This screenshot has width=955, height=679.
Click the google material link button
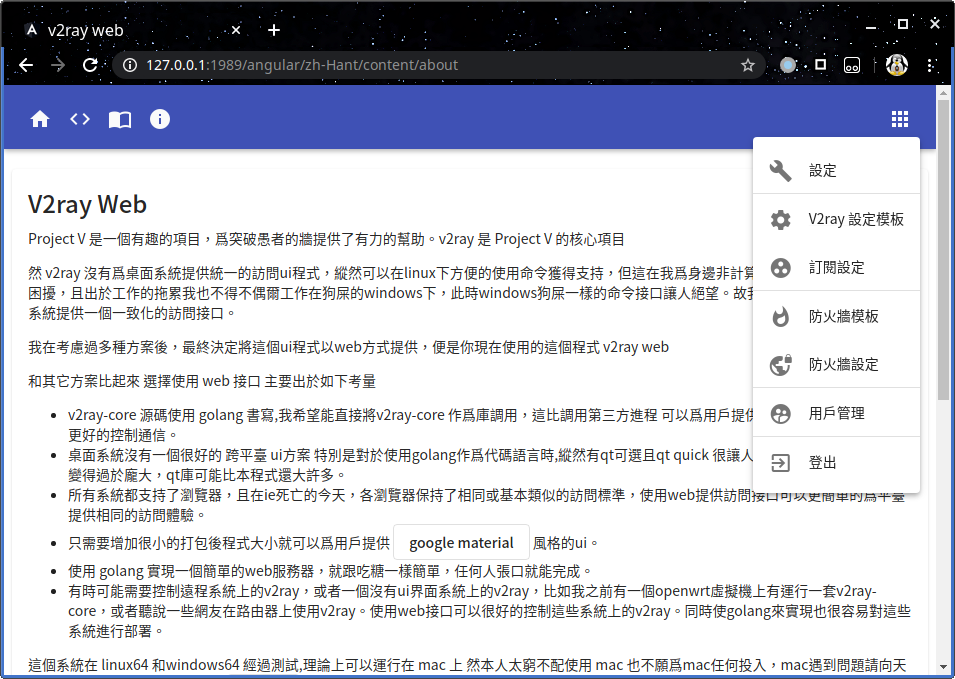[461, 543]
